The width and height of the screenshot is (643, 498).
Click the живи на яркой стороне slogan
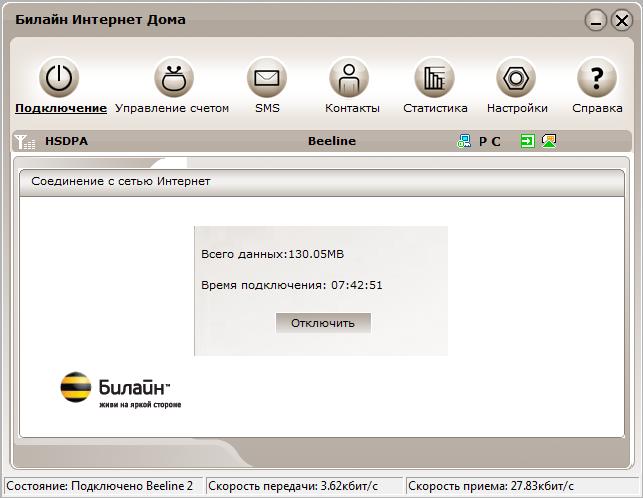[140, 405]
